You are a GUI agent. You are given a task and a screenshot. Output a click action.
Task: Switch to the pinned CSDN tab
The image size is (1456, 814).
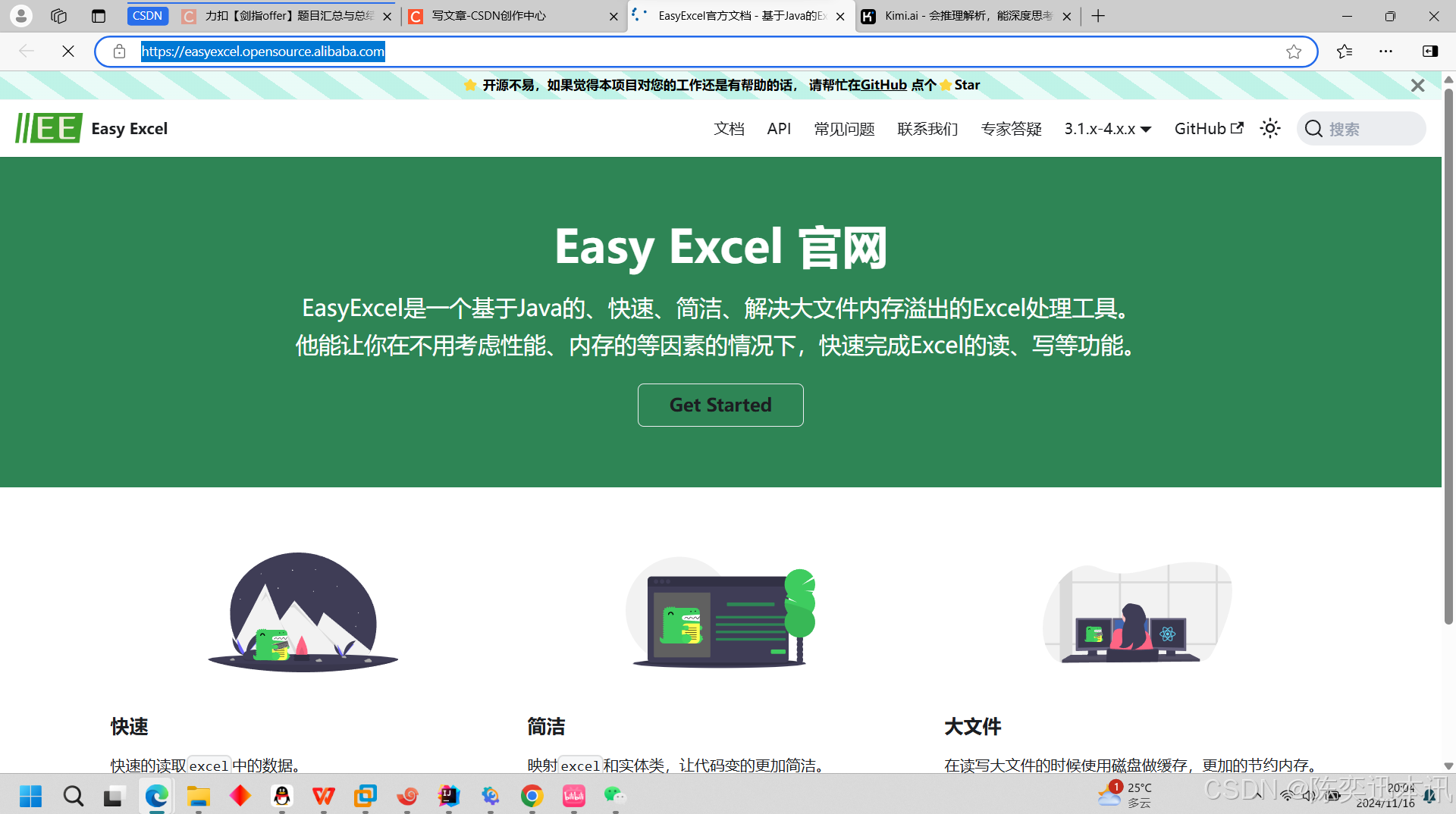(x=147, y=15)
